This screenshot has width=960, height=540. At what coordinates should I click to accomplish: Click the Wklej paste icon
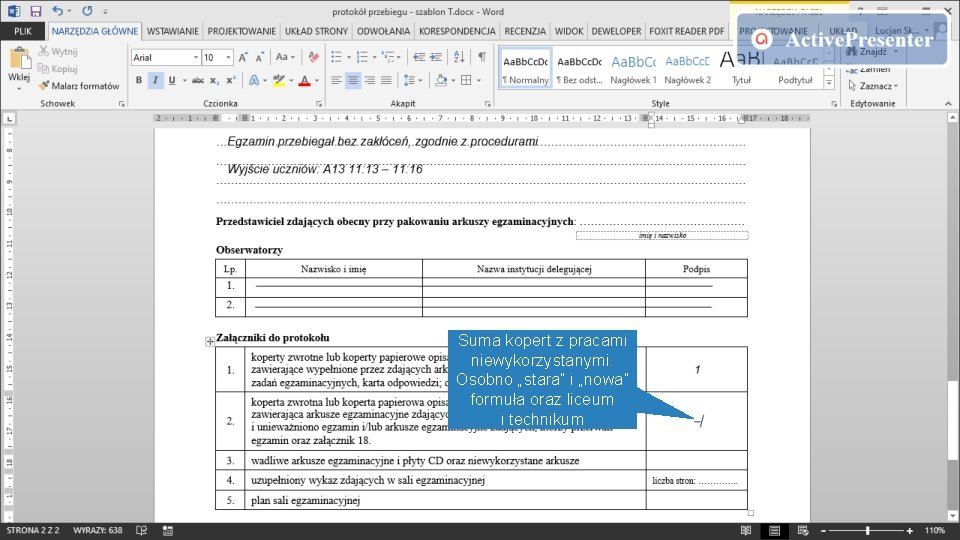click(19, 60)
